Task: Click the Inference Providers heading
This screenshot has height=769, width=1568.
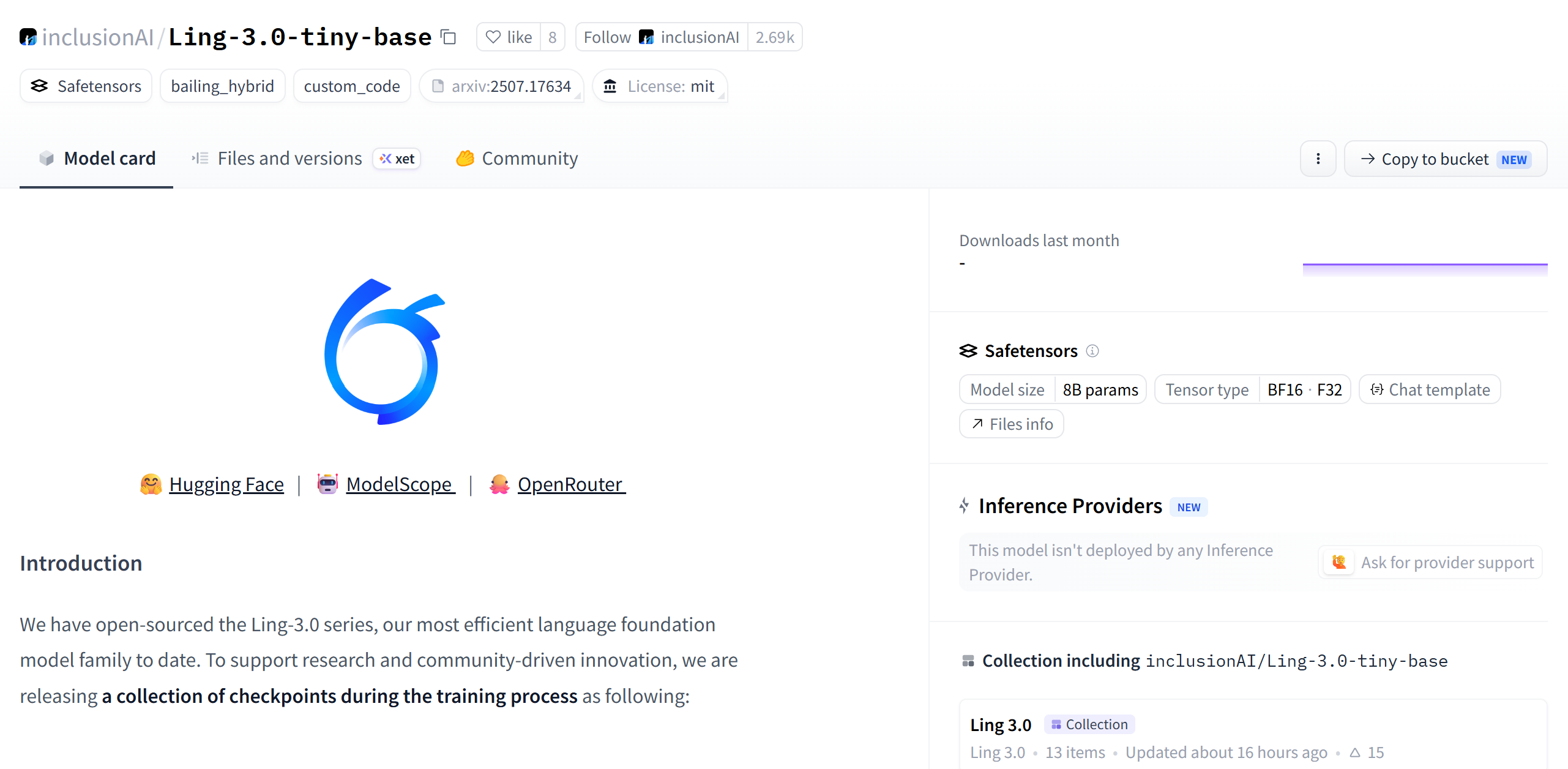Action: click(x=1070, y=506)
